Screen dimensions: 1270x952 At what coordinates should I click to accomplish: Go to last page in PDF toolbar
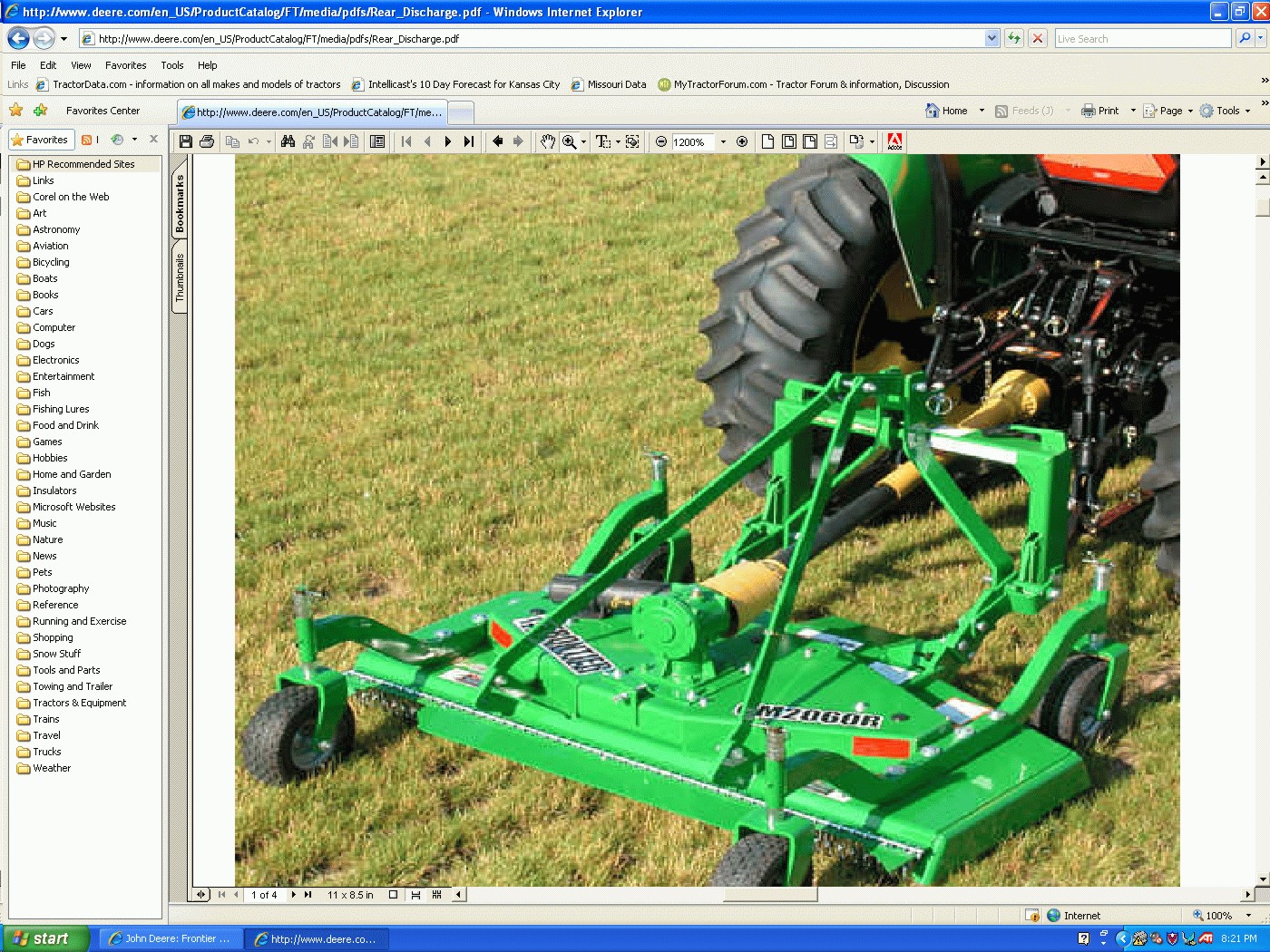469,141
